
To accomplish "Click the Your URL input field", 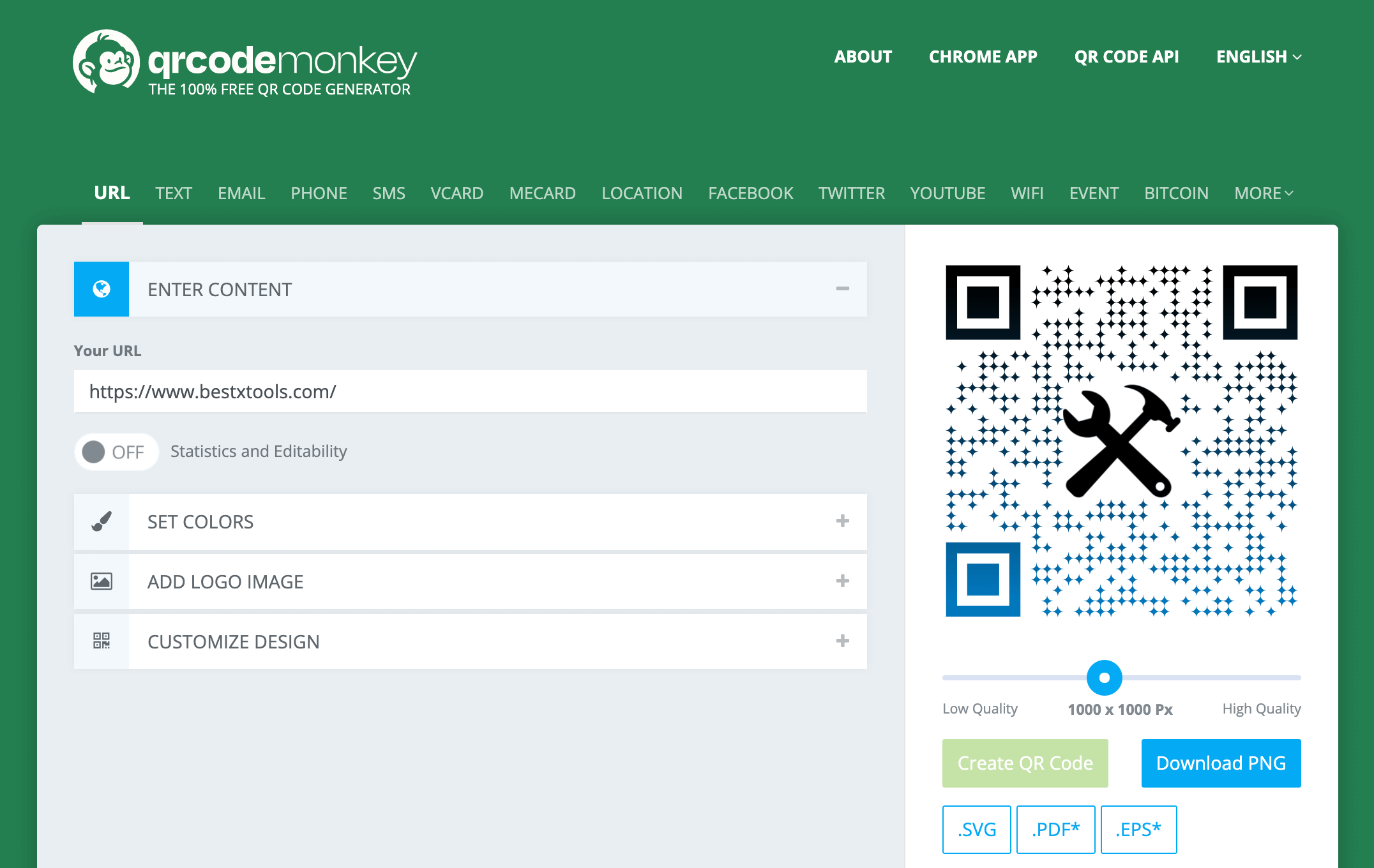I will coord(470,392).
